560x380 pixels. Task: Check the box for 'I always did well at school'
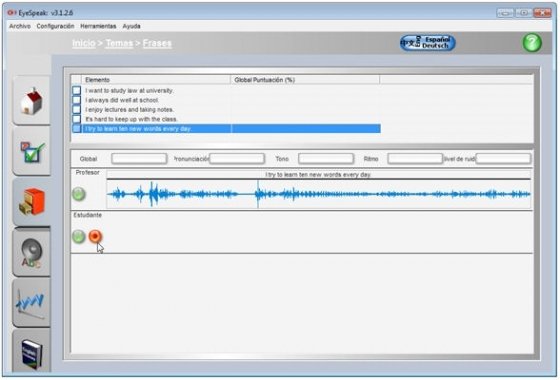76,100
